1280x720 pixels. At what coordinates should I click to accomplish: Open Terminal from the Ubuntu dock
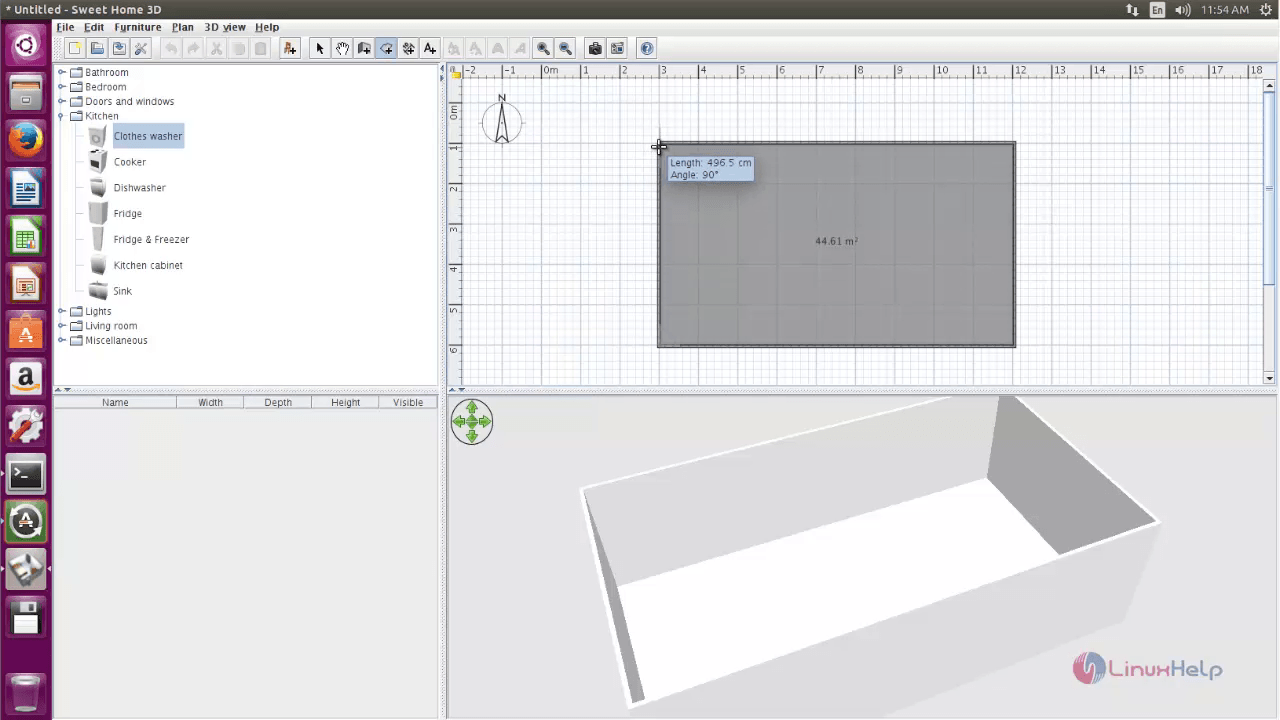(26, 474)
